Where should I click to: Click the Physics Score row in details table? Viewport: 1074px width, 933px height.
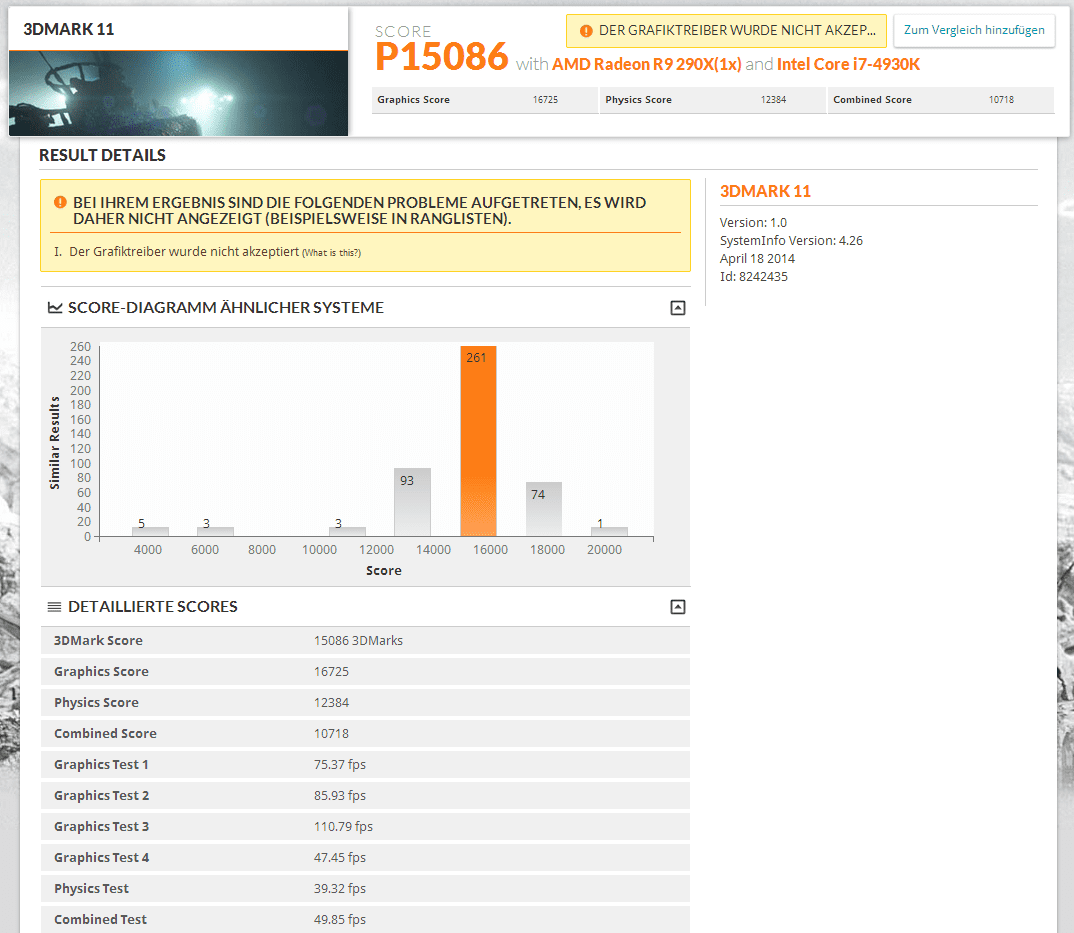(x=365, y=703)
